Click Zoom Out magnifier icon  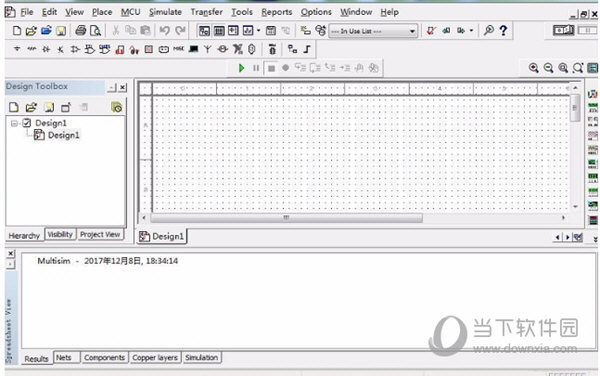pyautogui.click(x=548, y=68)
